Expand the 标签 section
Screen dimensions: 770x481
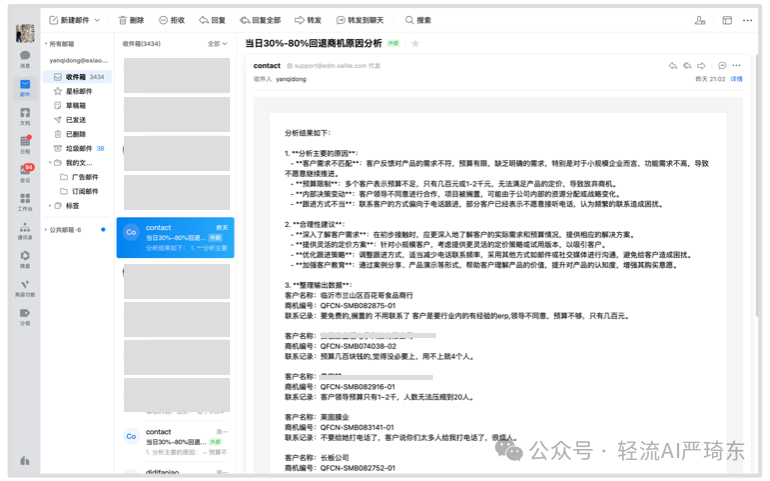click(x=50, y=205)
